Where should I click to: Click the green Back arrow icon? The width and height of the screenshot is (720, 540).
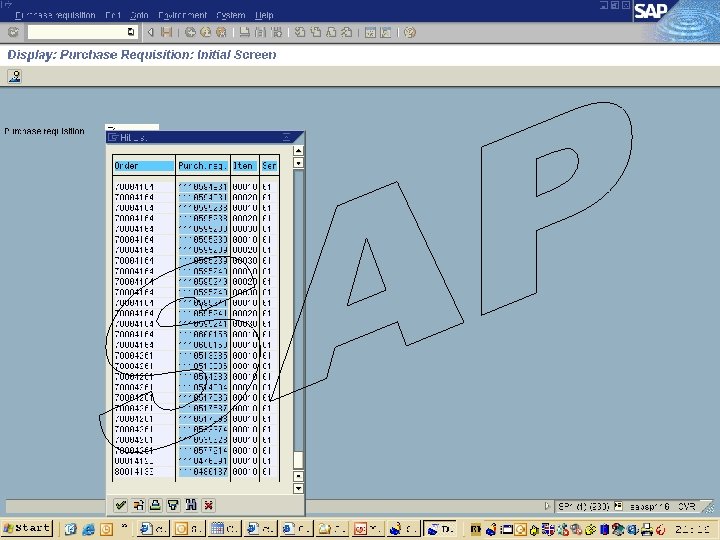190,32
